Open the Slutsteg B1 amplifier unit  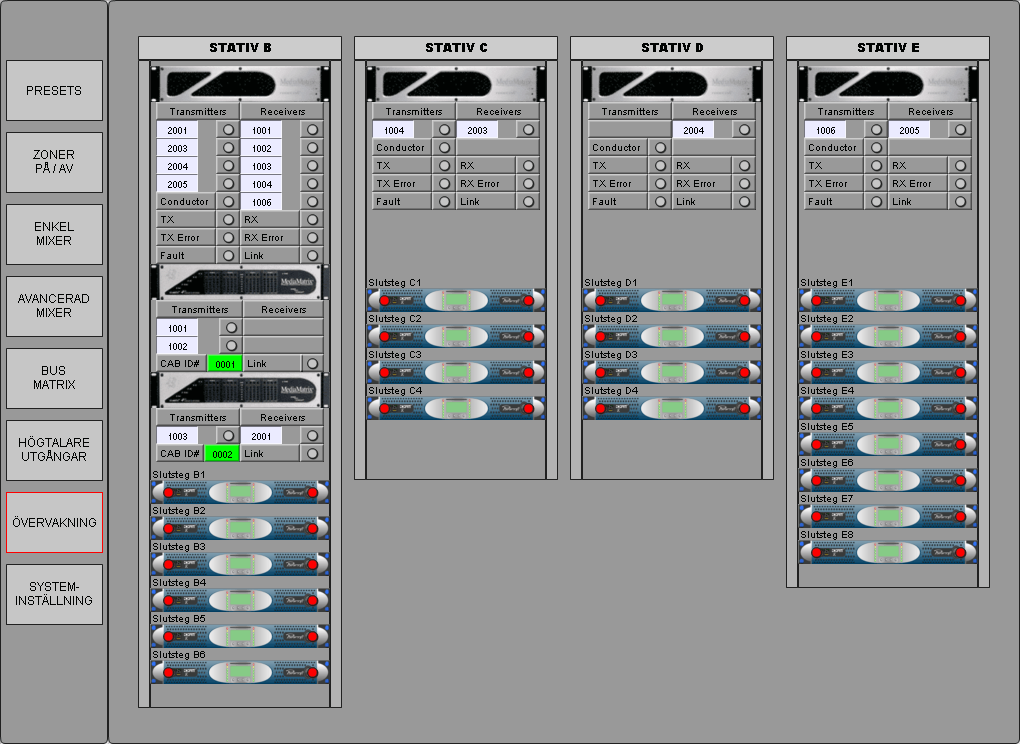point(240,492)
